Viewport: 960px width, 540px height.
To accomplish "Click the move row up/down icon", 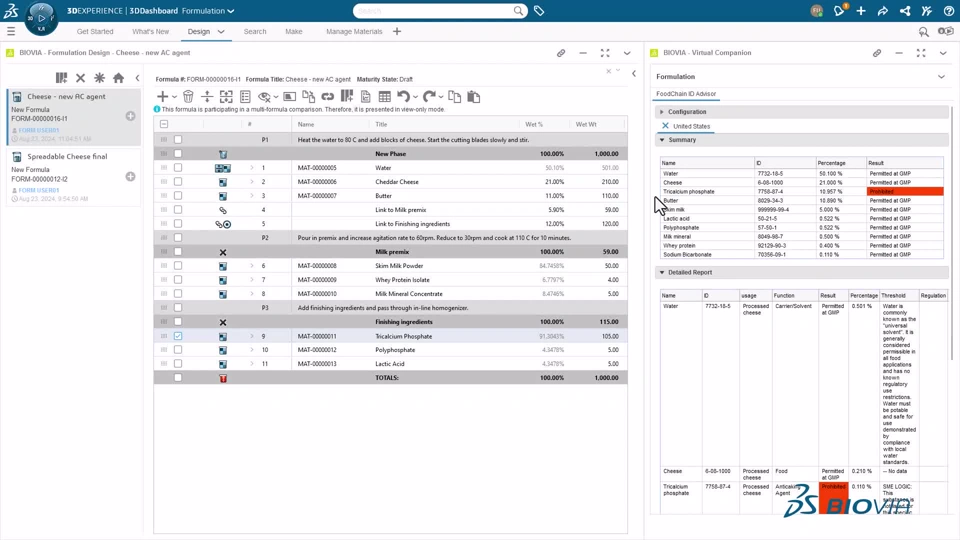I will 207,97.
